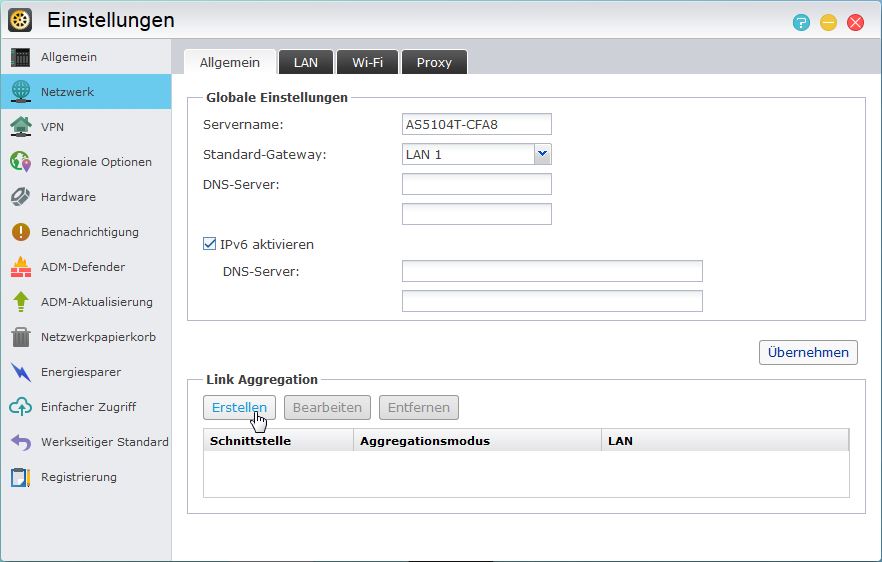Open ADM-Aktualisierung green arrow icon
The height and width of the screenshot is (562, 882).
pos(21,302)
